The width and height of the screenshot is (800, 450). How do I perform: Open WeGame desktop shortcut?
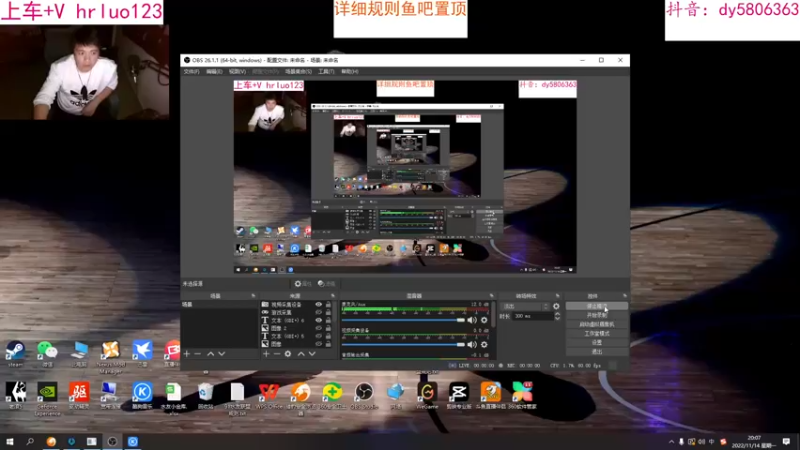[427, 396]
